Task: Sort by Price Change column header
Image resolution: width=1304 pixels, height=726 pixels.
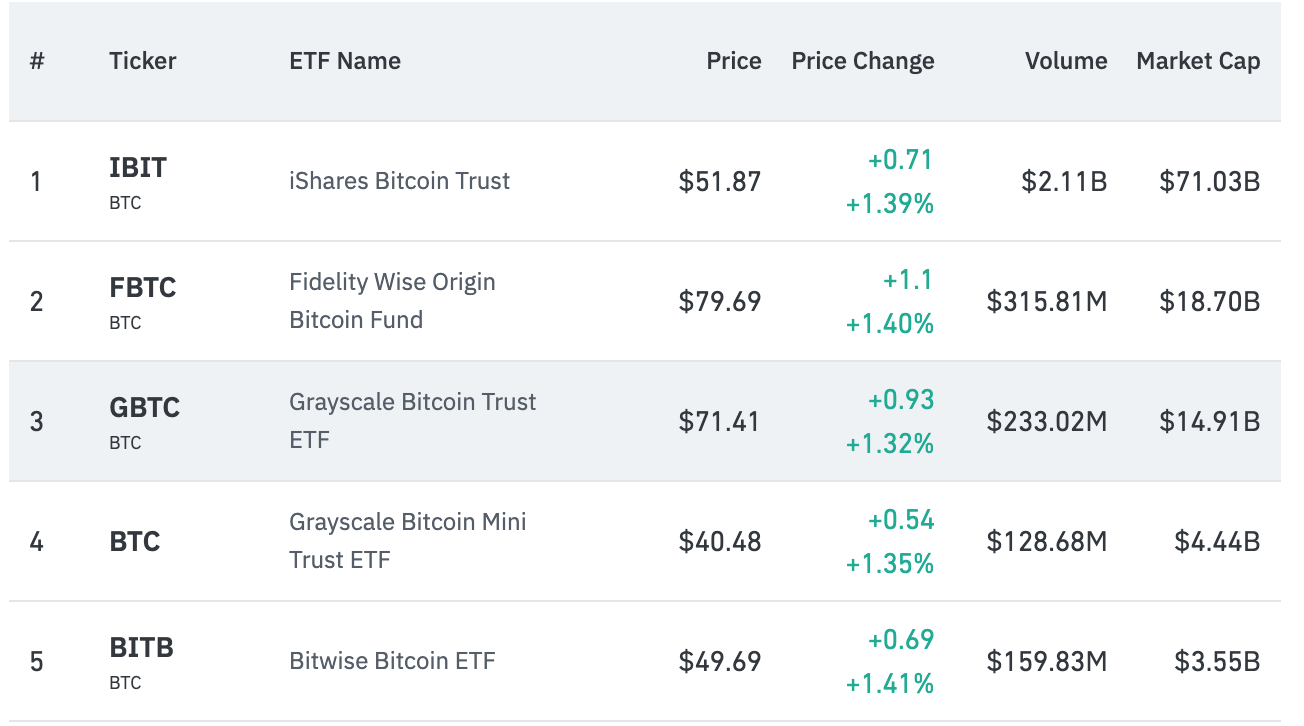Action: [x=862, y=61]
